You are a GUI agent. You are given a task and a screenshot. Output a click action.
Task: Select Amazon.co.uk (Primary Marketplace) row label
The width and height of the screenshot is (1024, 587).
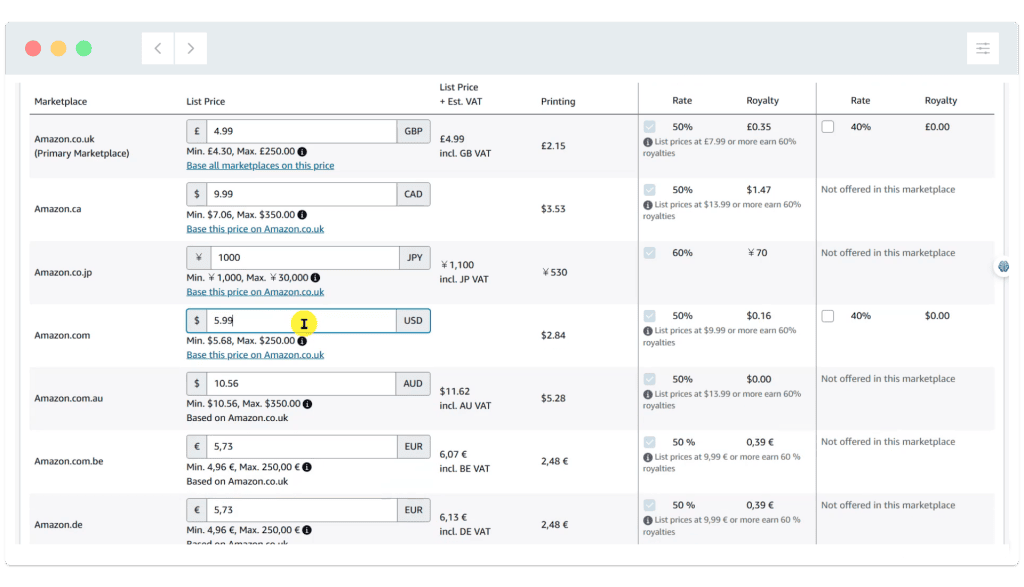click(x=82, y=146)
